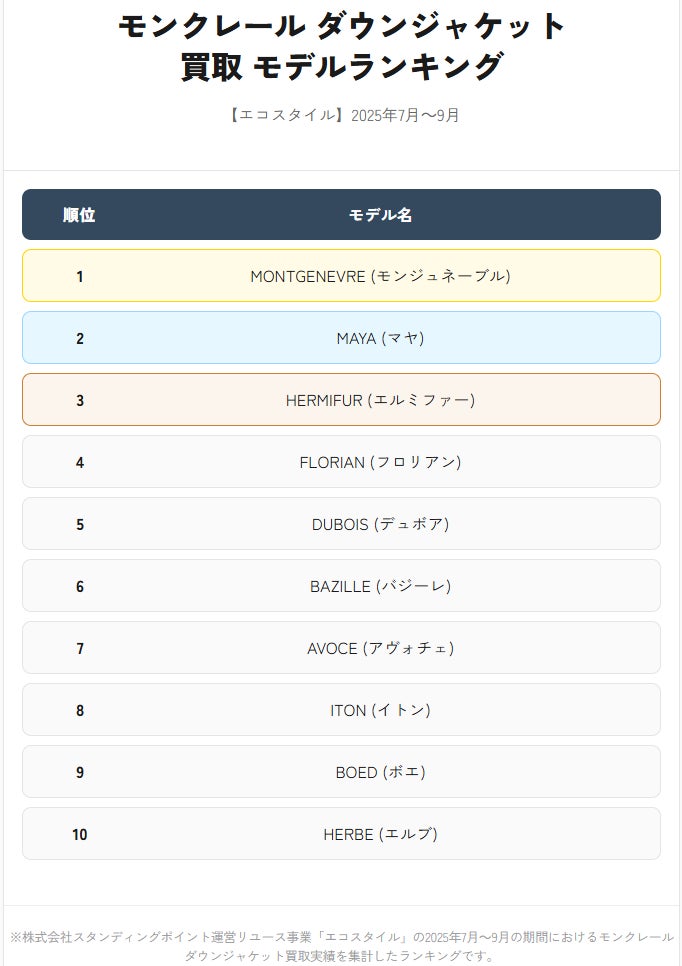Click rank number 3 in the bronze row
Screen dimensions: 682x966
coord(79,400)
